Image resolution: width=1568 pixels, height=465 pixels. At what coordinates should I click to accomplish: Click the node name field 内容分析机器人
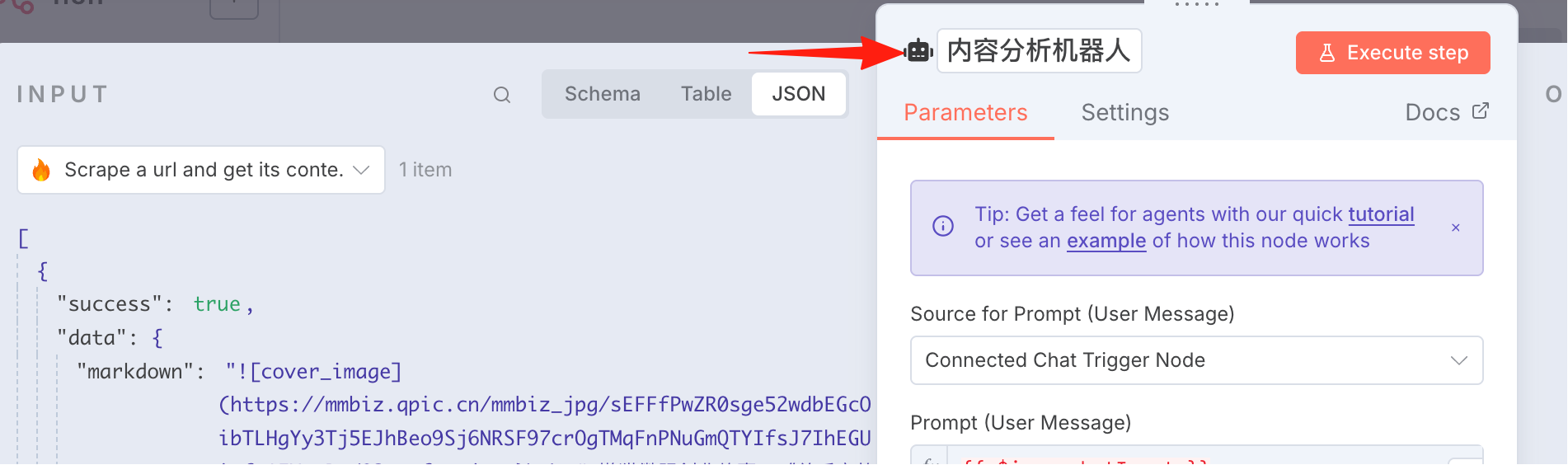tap(1040, 51)
